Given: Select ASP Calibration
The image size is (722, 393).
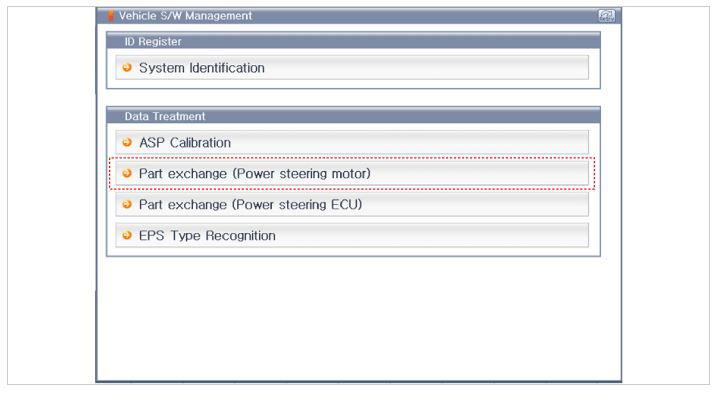Looking at the screenshot, I should (x=352, y=142).
